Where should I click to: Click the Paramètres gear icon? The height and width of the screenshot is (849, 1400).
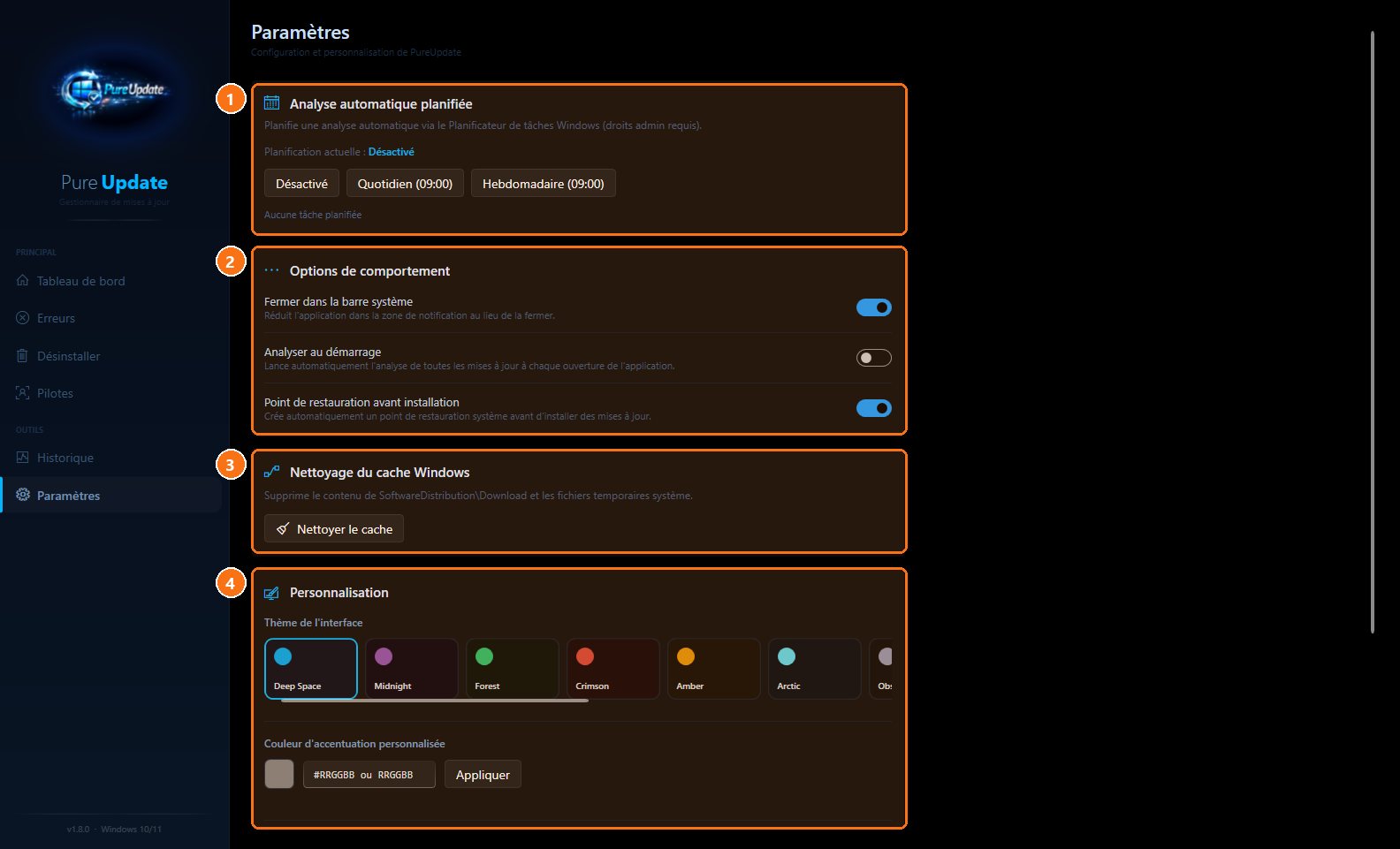pos(23,495)
